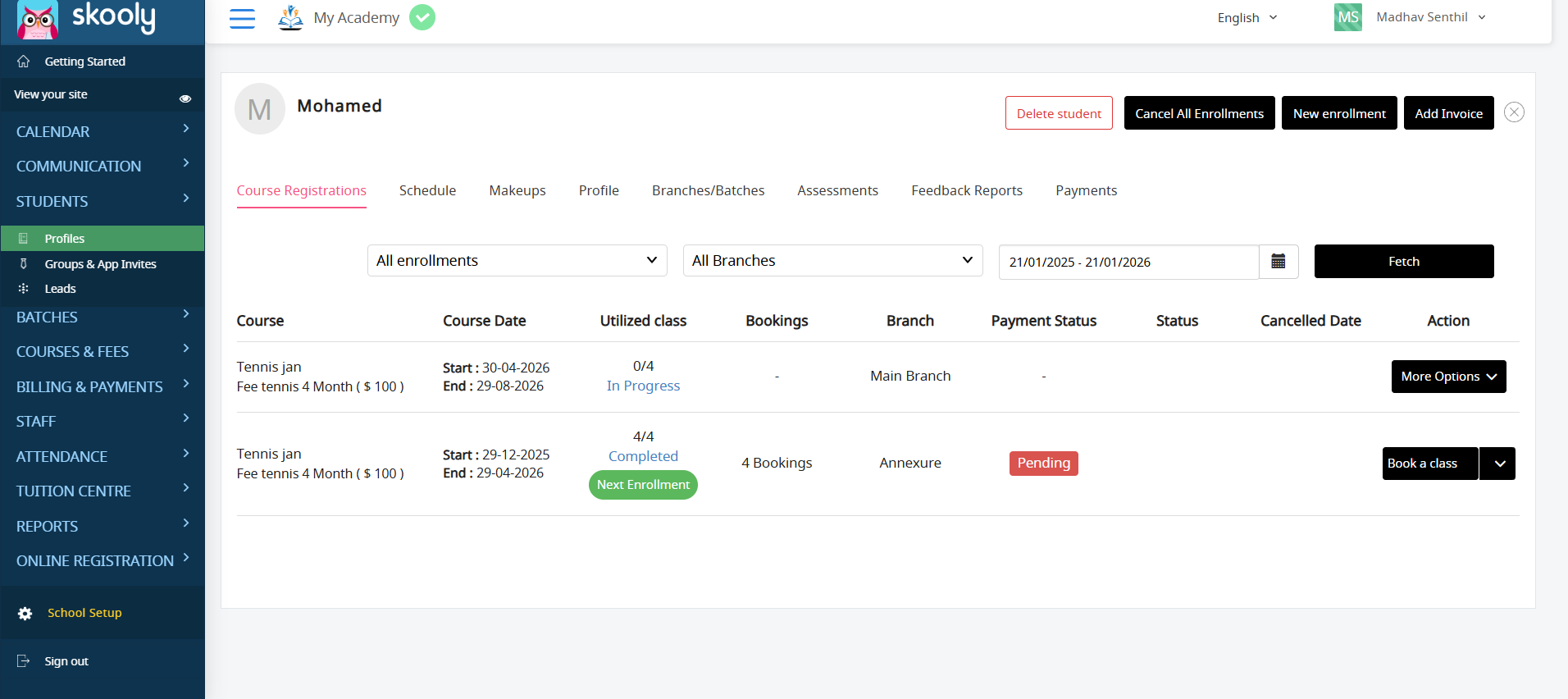Toggle the View your site eye icon
This screenshot has height=699, width=1568.
click(185, 98)
